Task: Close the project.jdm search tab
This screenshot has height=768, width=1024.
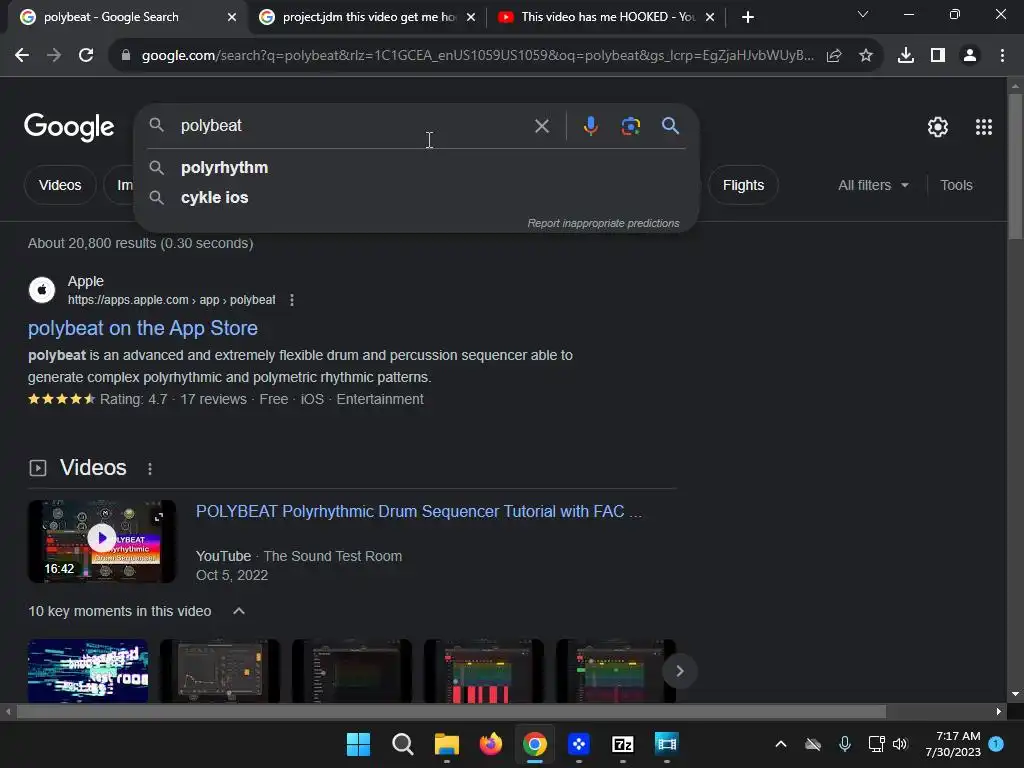Action: (471, 17)
